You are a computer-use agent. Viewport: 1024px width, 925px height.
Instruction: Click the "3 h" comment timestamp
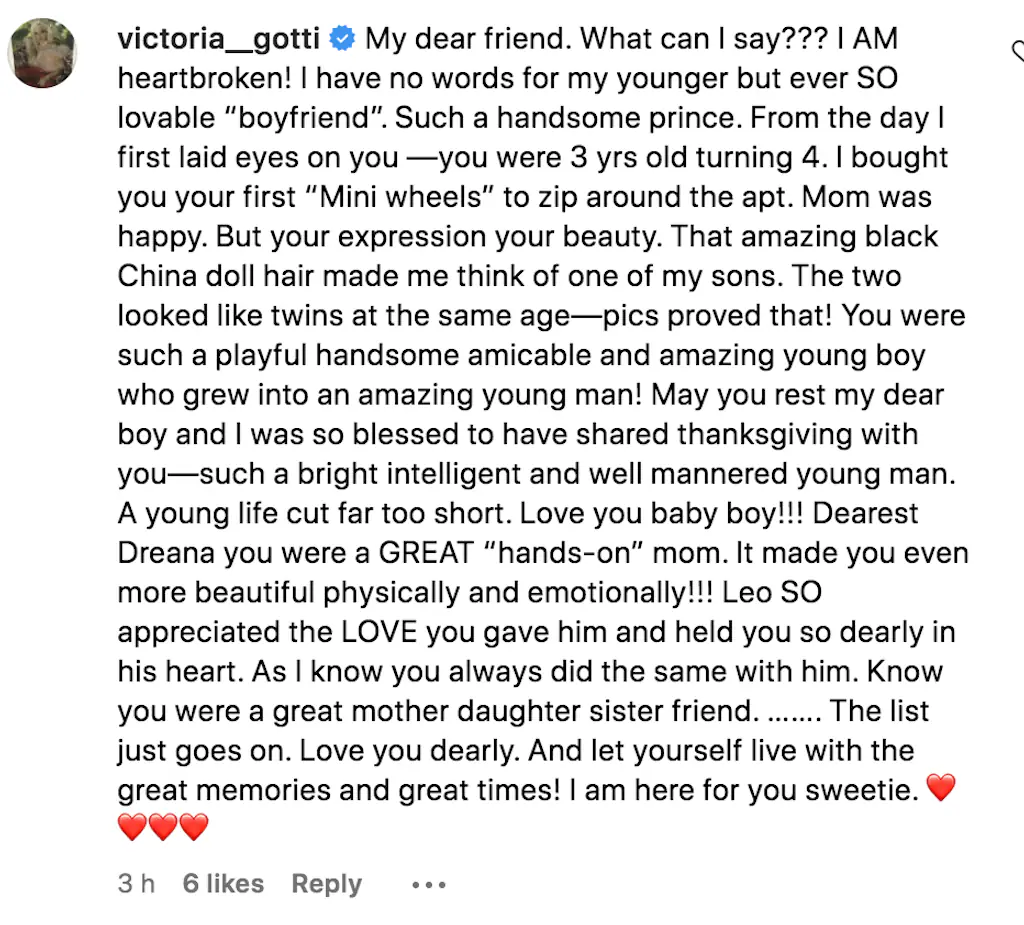point(135,884)
